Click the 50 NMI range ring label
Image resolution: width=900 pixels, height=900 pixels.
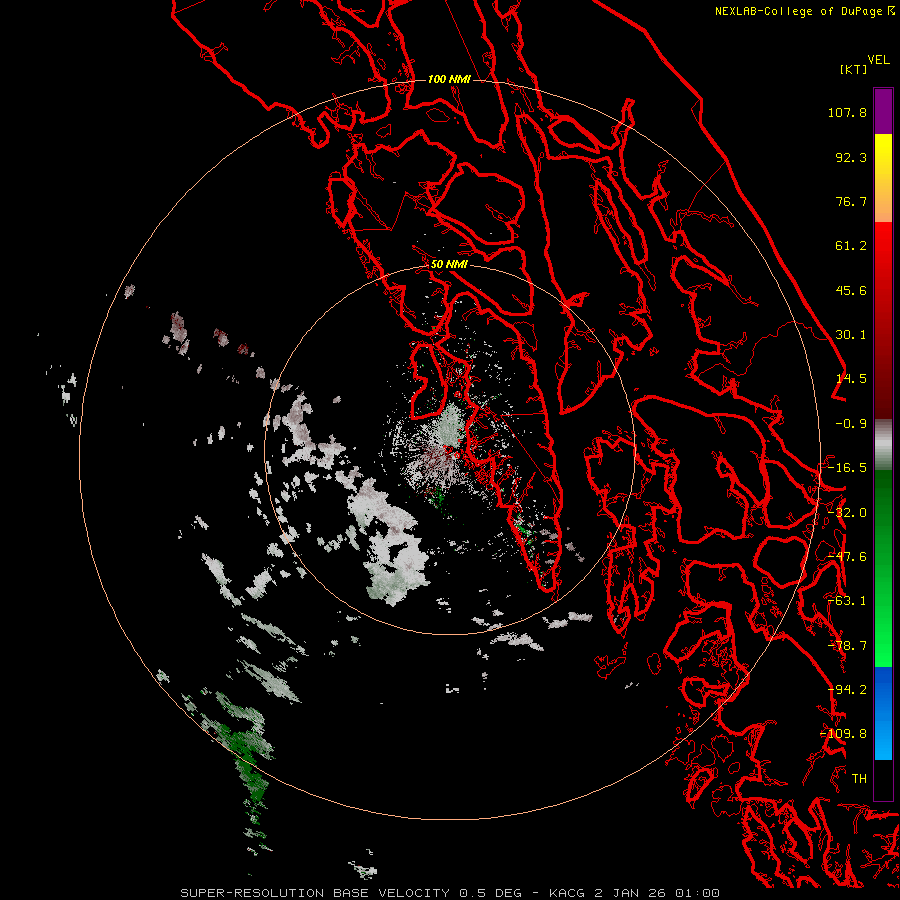click(x=449, y=265)
